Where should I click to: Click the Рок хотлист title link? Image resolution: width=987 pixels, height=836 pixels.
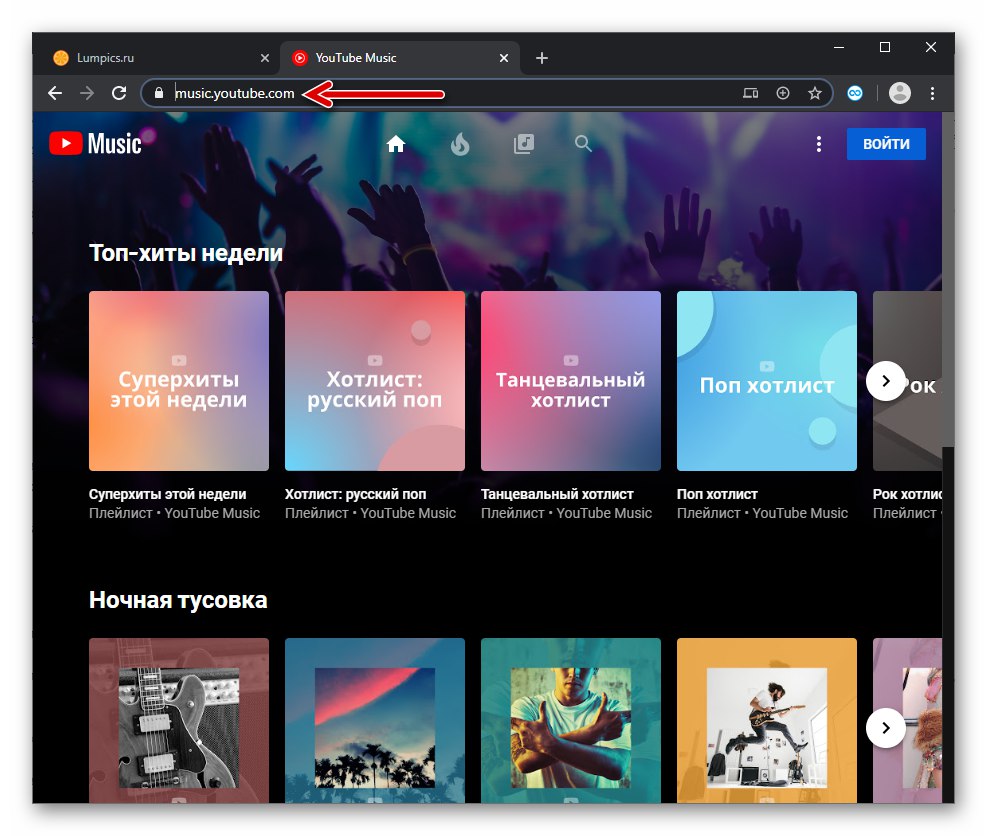(907, 494)
